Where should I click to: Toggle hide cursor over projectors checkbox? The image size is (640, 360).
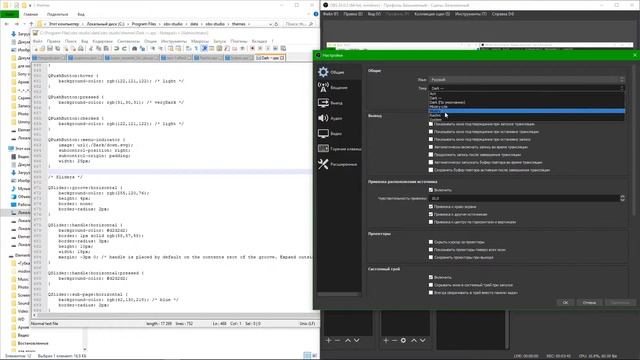(x=431, y=242)
